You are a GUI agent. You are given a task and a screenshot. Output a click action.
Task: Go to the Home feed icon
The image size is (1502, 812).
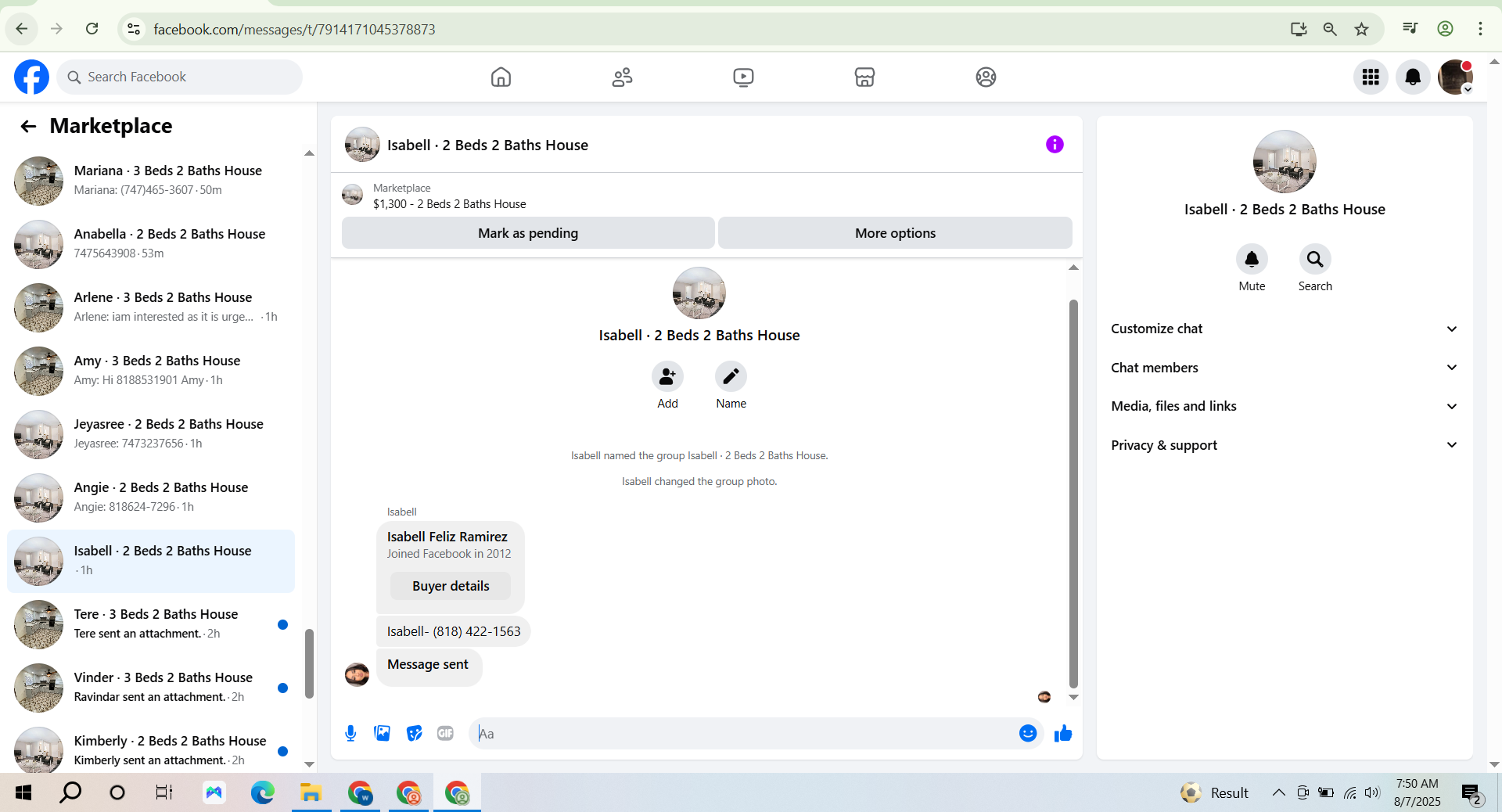(501, 77)
